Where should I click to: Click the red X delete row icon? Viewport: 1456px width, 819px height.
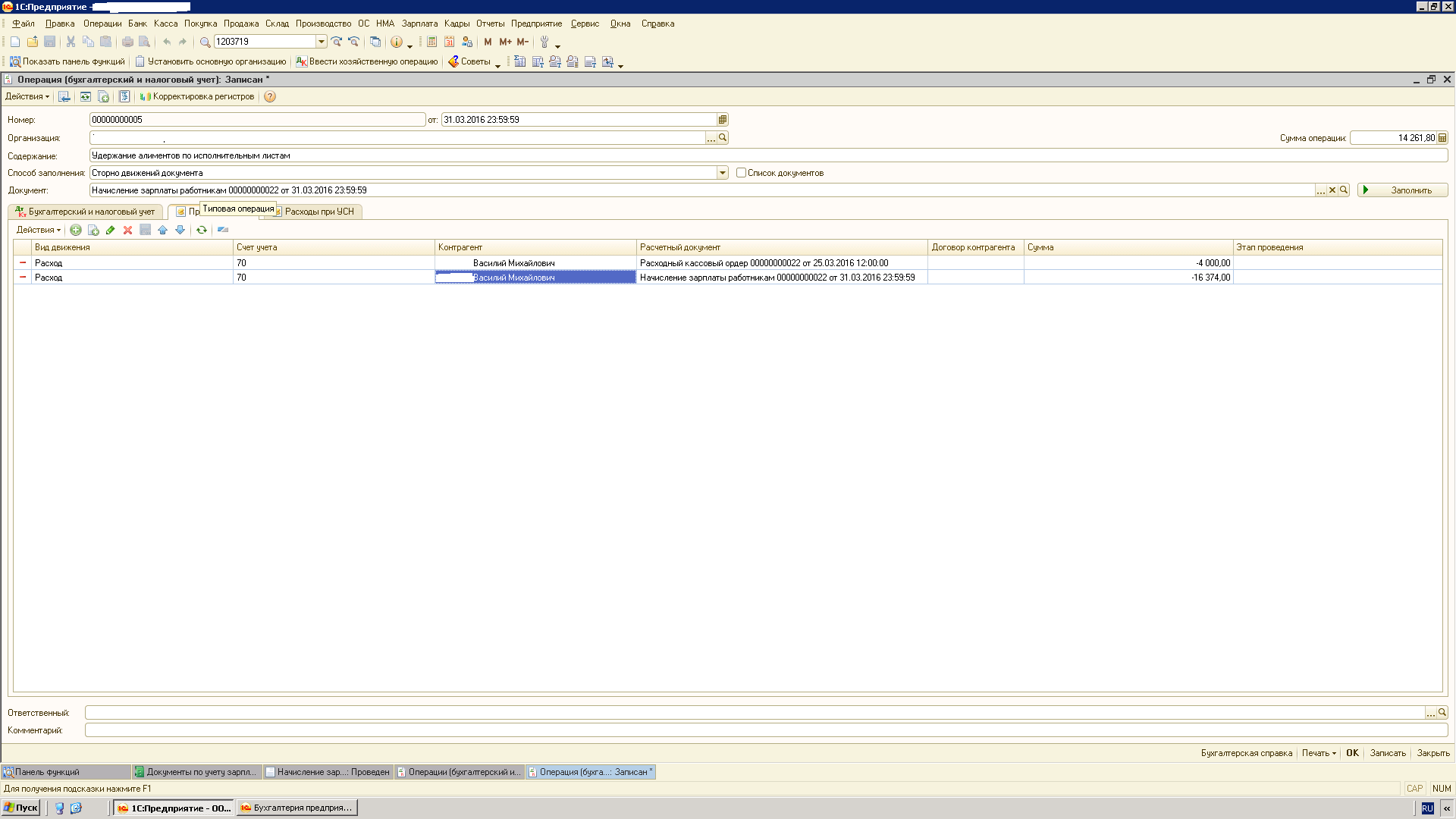click(127, 230)
